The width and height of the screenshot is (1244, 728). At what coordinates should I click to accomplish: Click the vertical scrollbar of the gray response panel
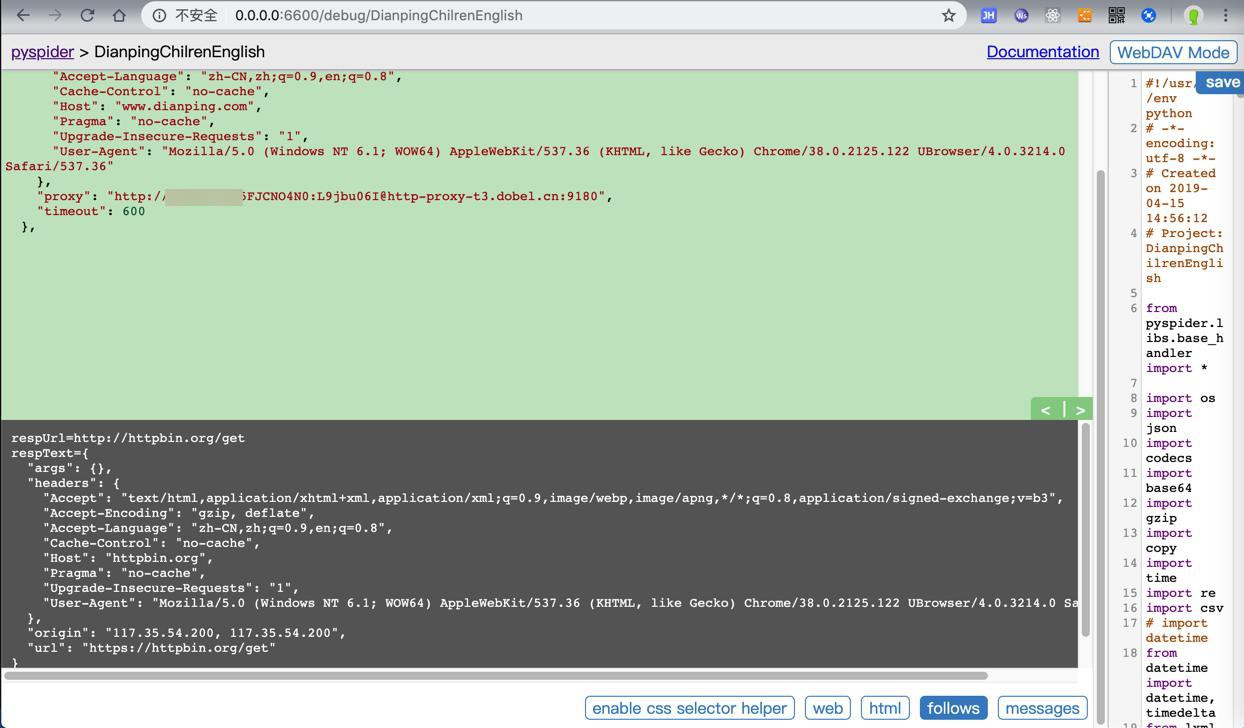pos(1085,530)
